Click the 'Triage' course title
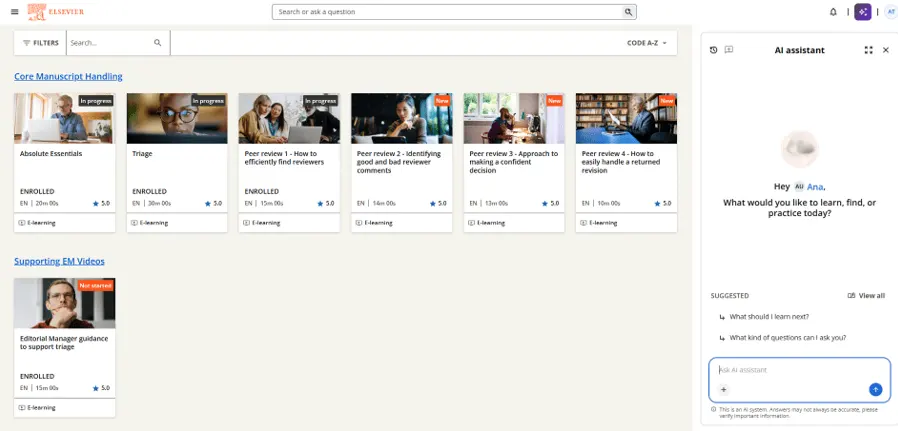Viewport: 898px width, 431px height. pos(142,153)
